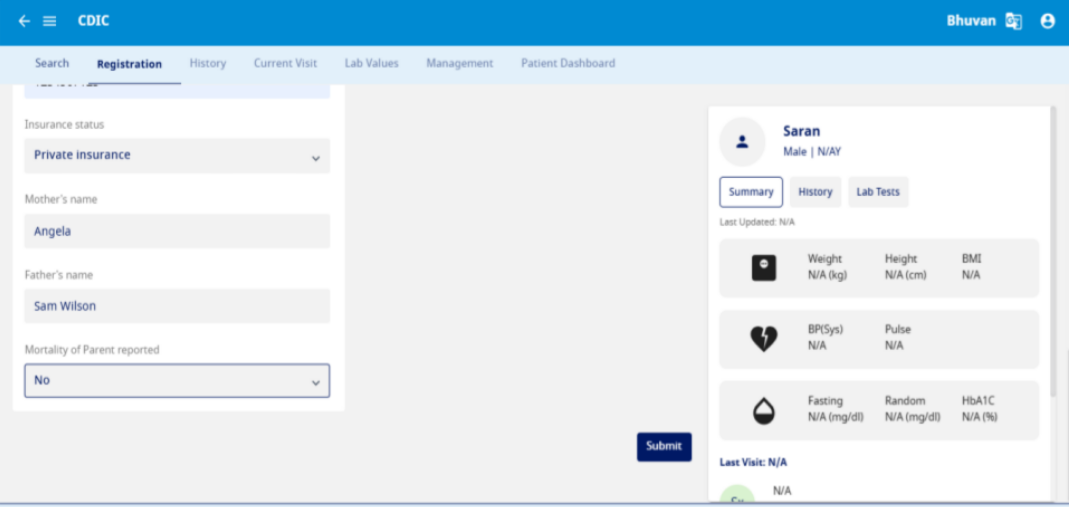The width and height of the screenshot is (1069, 507).
Task: Click Saran's patient avatar icon
Action: click(x=742, y=142)
